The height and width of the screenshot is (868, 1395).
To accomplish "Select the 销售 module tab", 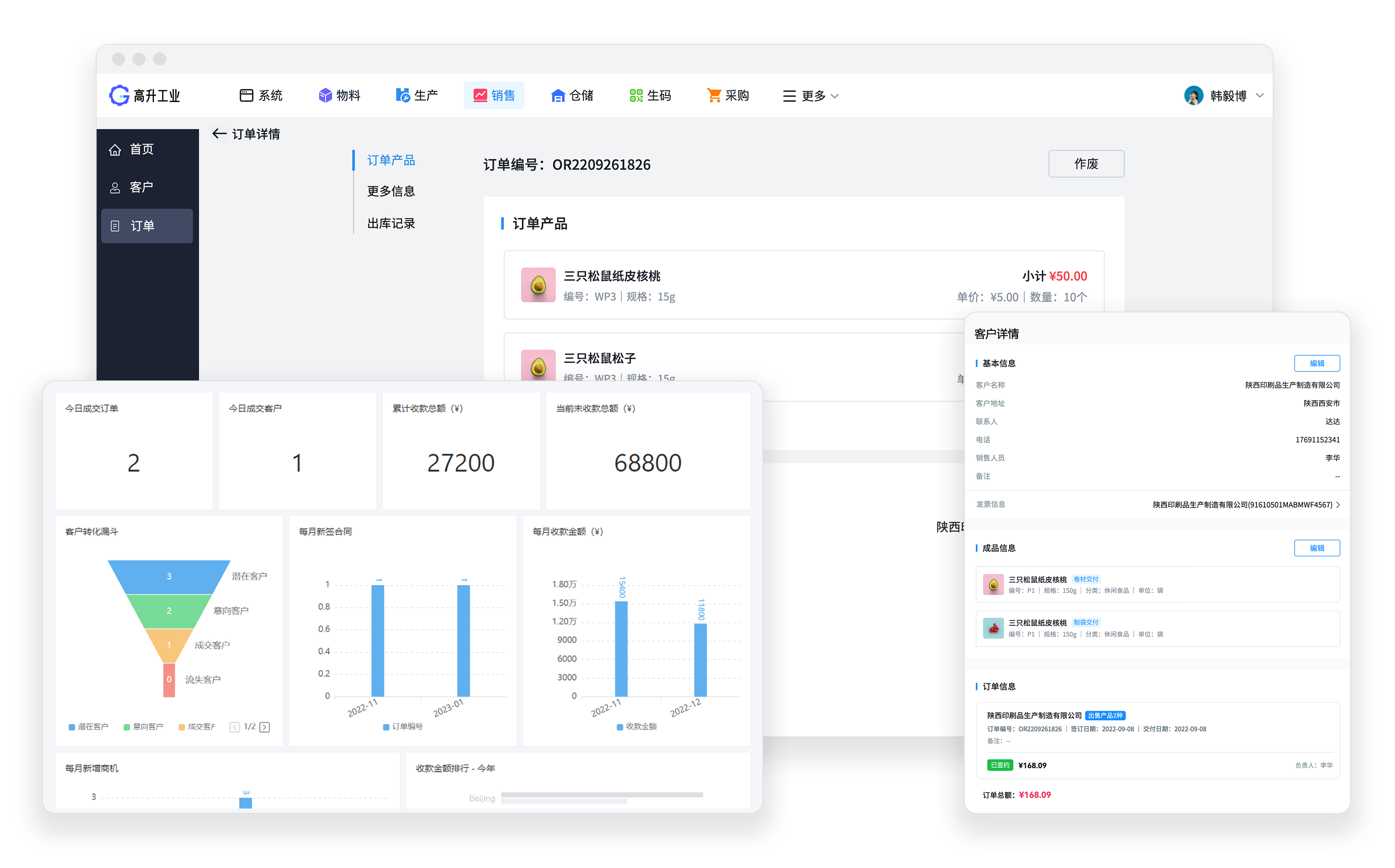I will click(x=494, y=95).
